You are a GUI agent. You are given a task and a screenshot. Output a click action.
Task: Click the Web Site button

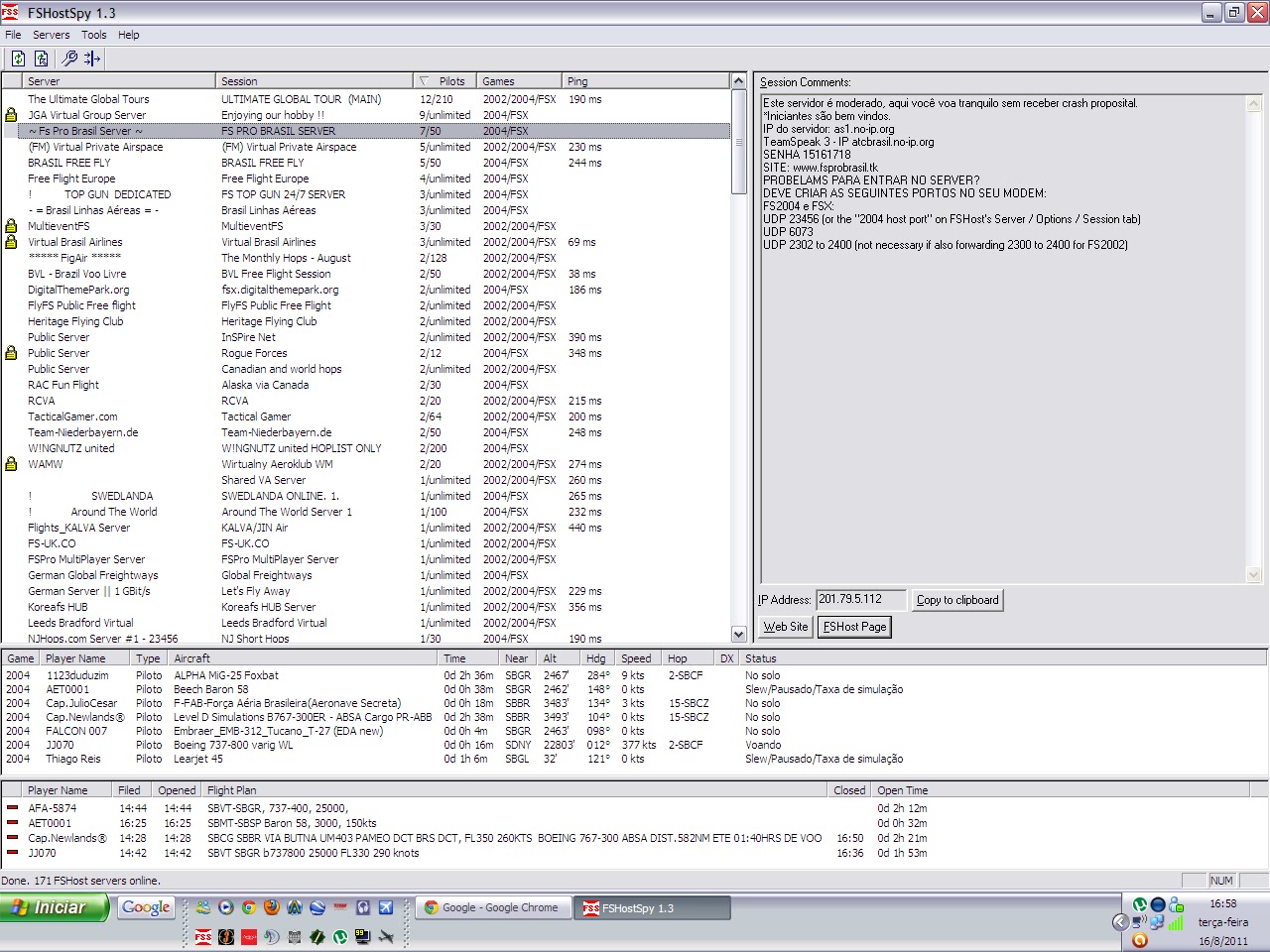tap(786, 627)
